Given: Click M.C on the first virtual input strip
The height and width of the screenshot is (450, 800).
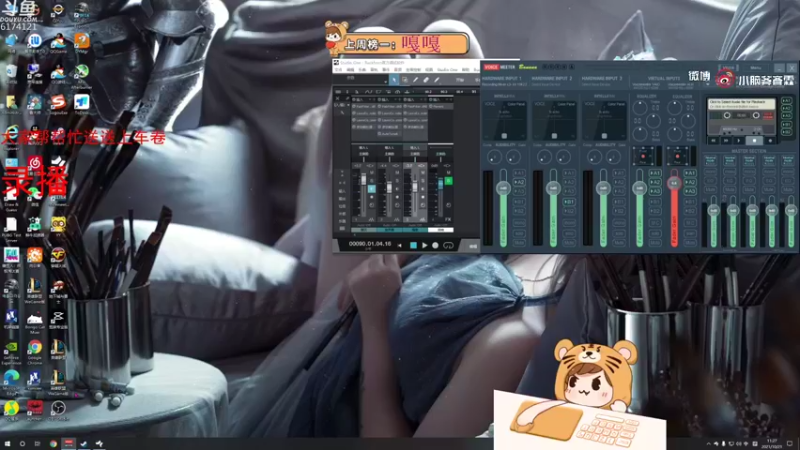Looking at the screenshot, I should click(655, 223).
